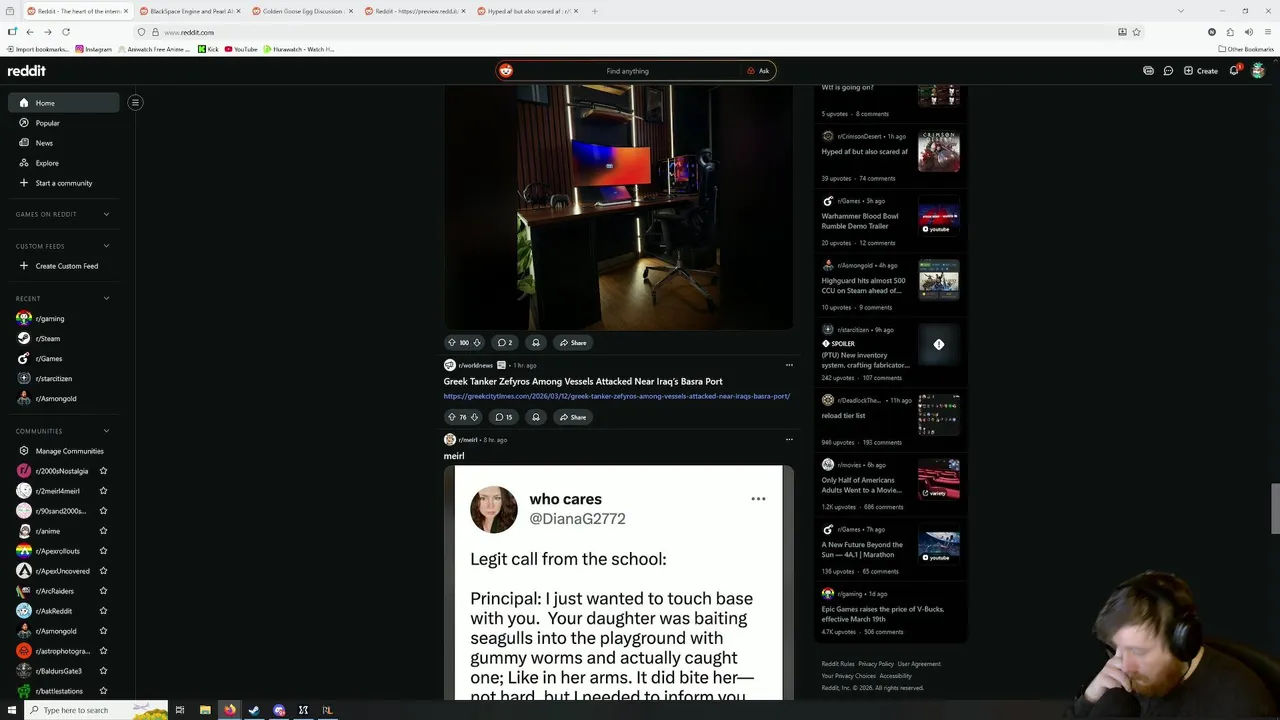Open the notifications bell
Image resolution: width=1280 pixels, height=720 pixels.
tap(1234, 71)
